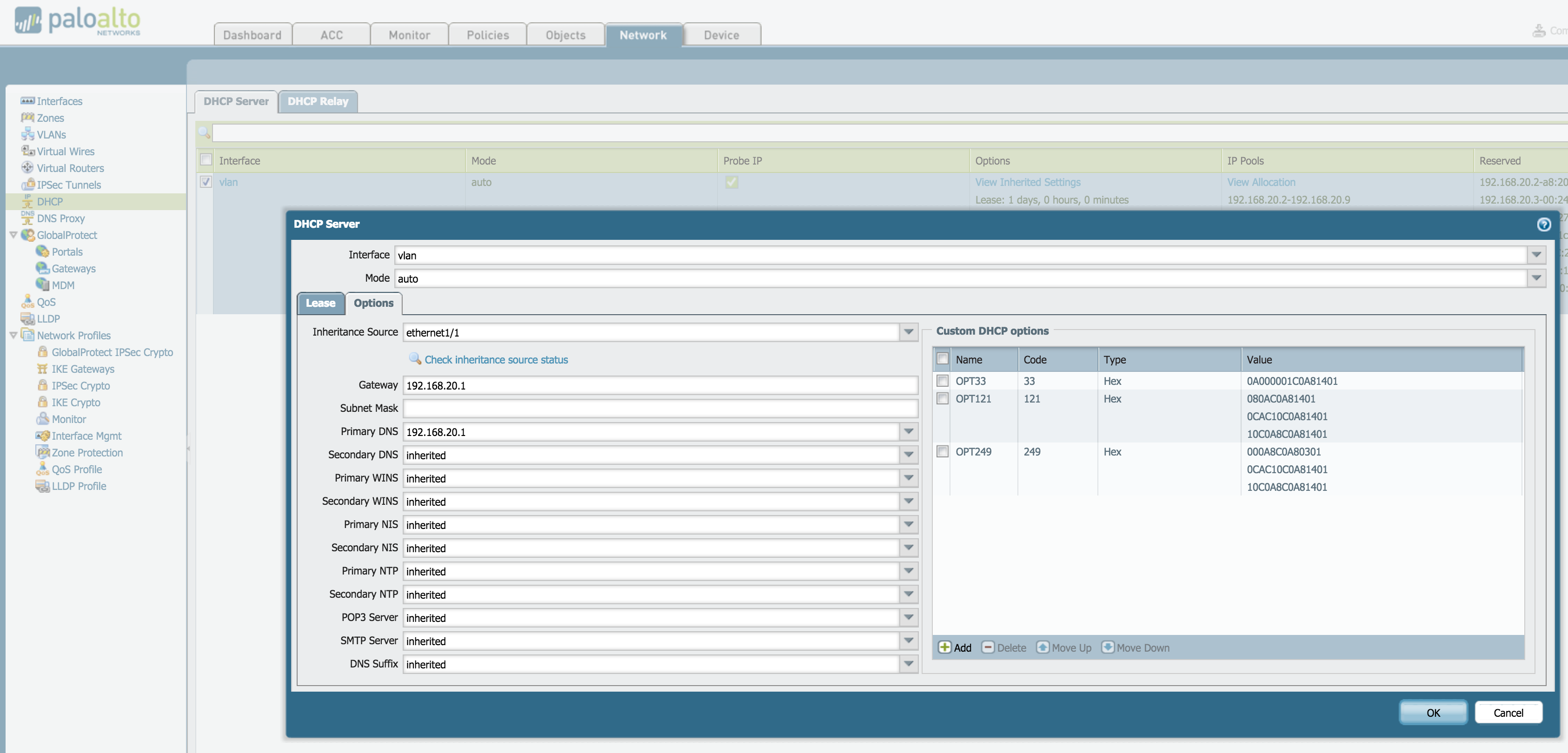Open the LLDP configuration page
The width and height of the screenshot is (1568, 753).
(x=47, y=318)
